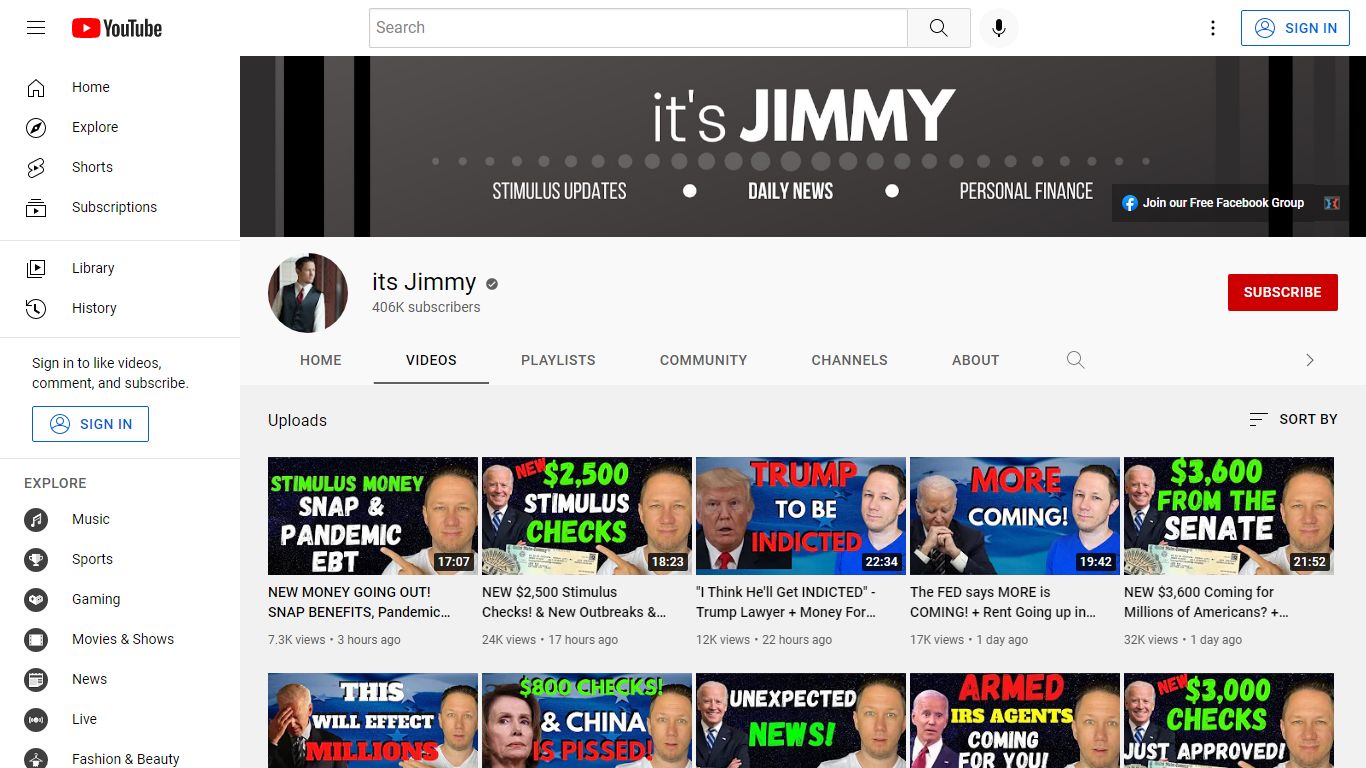Start voice search with microphone
Screen dimensions: 1366x768
(998, 28)
